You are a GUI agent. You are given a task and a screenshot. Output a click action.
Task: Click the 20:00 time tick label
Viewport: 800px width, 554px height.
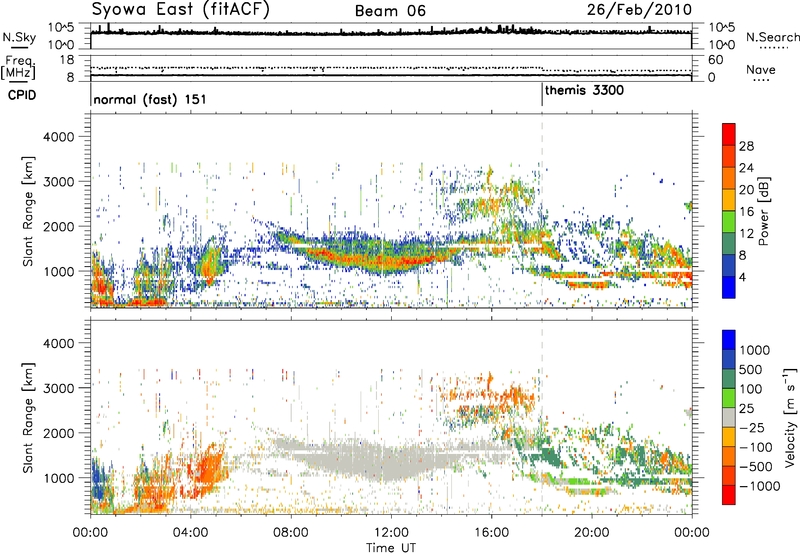click(x=591, y=533)
